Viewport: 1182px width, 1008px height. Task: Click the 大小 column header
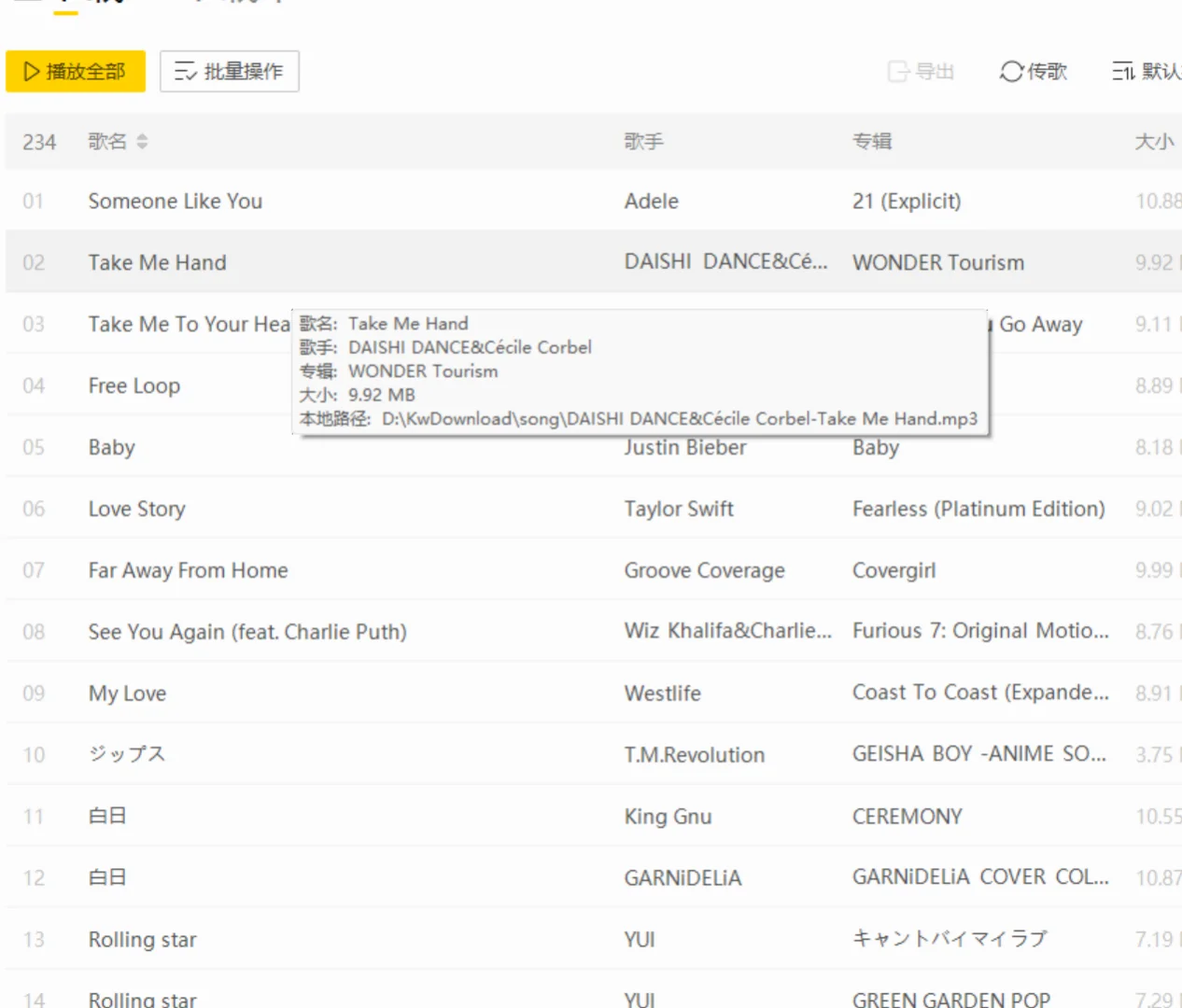point(1154,142)
